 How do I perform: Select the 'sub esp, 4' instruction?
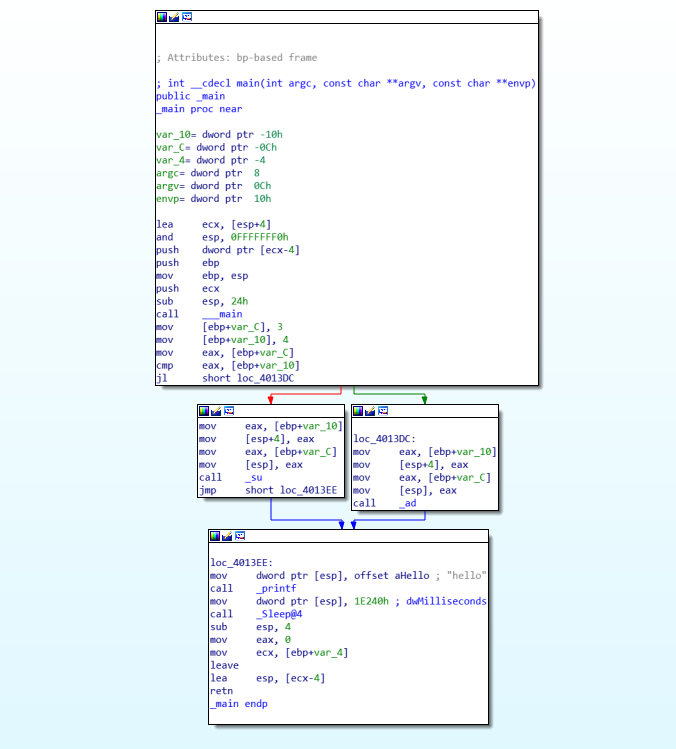coord(250,627)
